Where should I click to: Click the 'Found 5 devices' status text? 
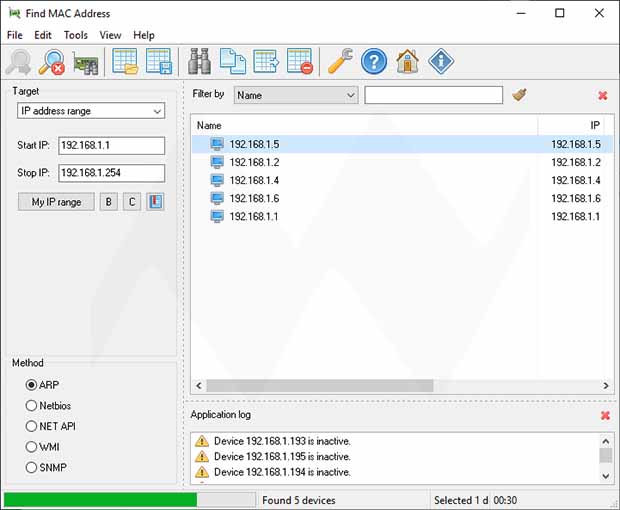(x=299, y=500)
